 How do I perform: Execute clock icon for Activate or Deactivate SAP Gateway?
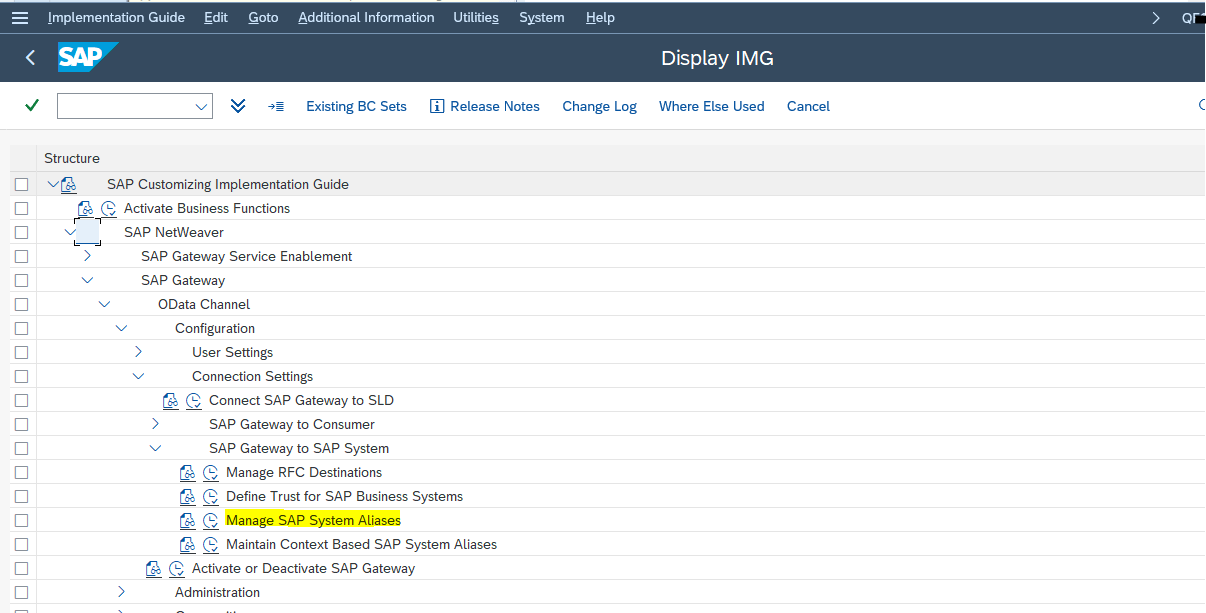[177, 568]
